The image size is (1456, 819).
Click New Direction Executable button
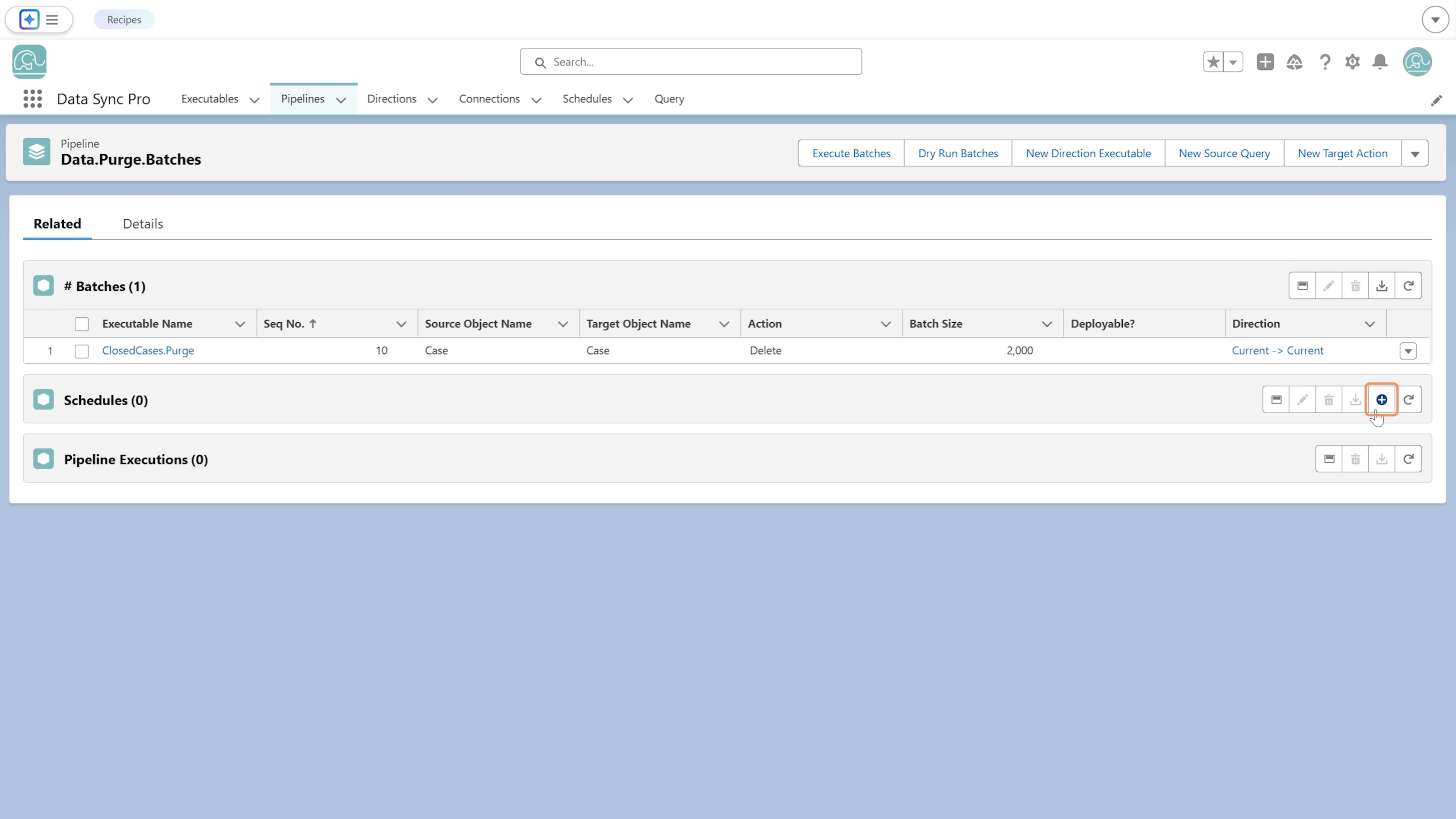(x=1088, y=154)
